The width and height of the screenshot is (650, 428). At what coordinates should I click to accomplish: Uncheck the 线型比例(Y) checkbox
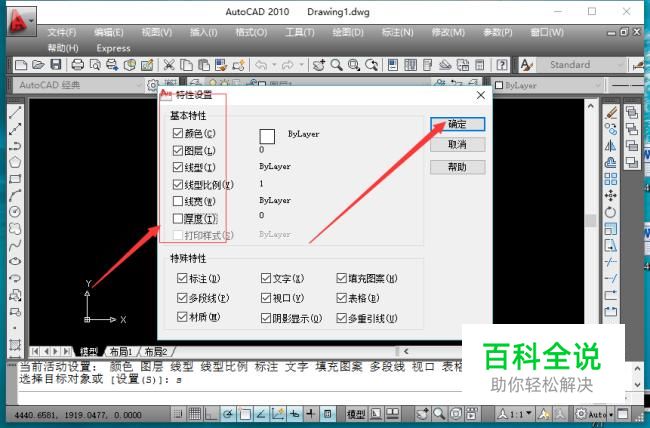(x=178, y=184)
